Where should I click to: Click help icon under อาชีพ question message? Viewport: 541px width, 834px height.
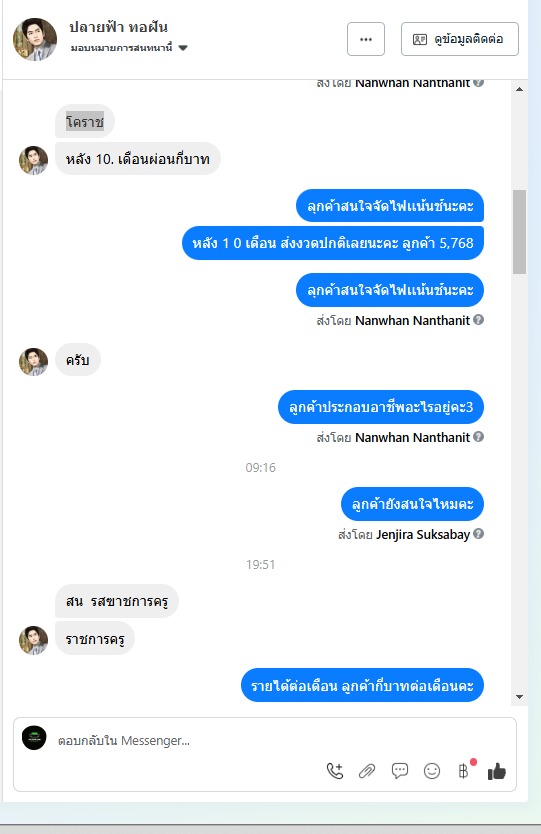tap(478, 437)
